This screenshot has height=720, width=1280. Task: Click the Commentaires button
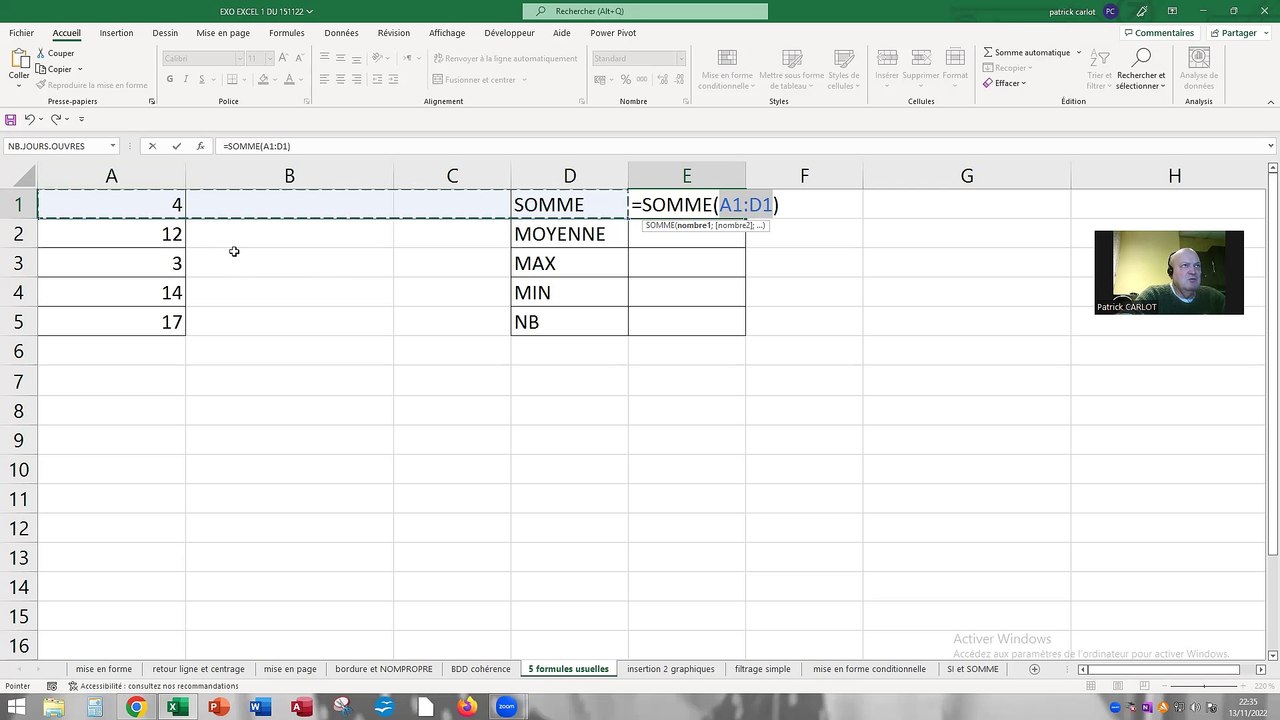pos(1158,33)
